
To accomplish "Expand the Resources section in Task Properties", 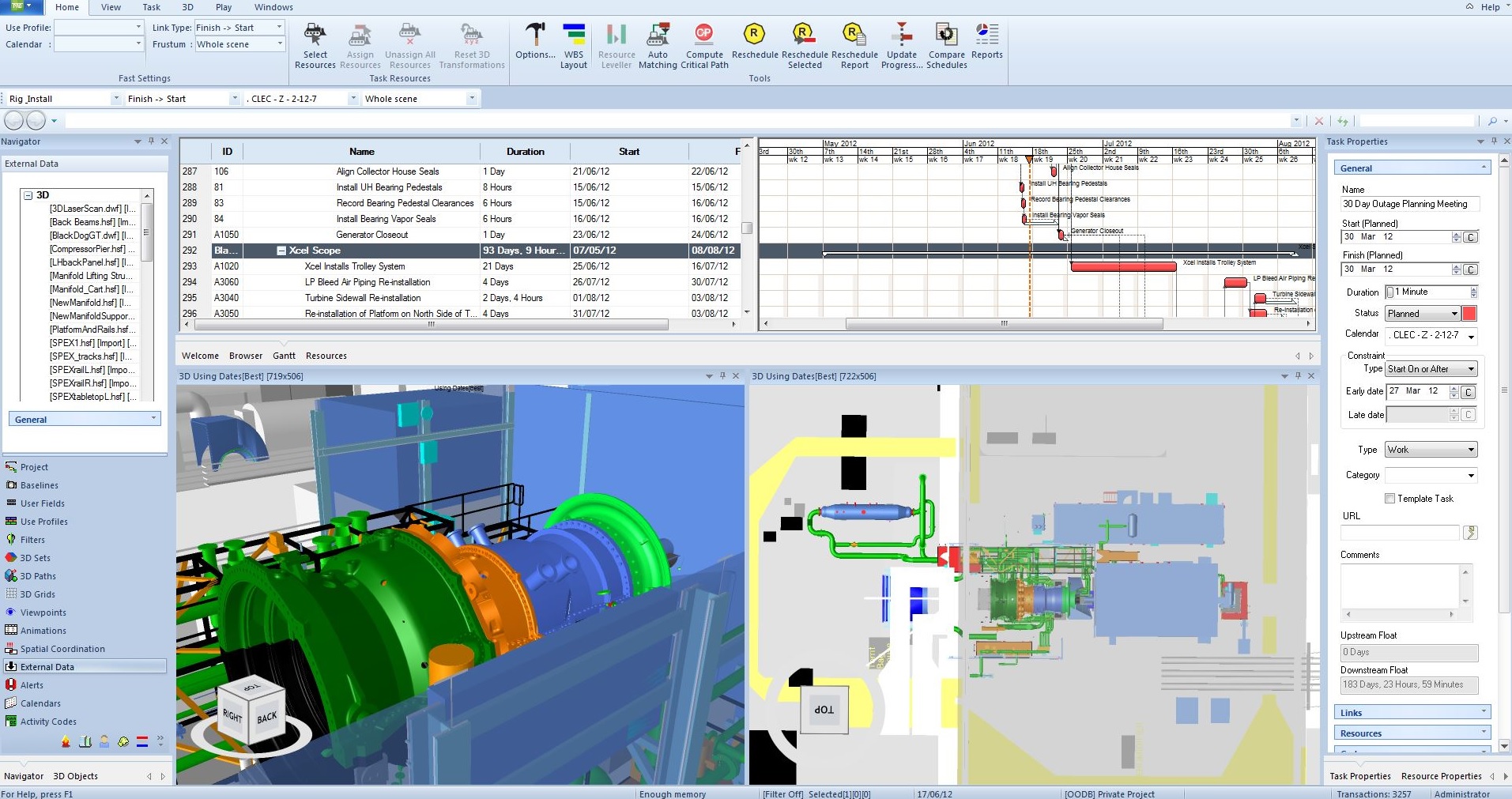I will click(x=1412, y=733).
